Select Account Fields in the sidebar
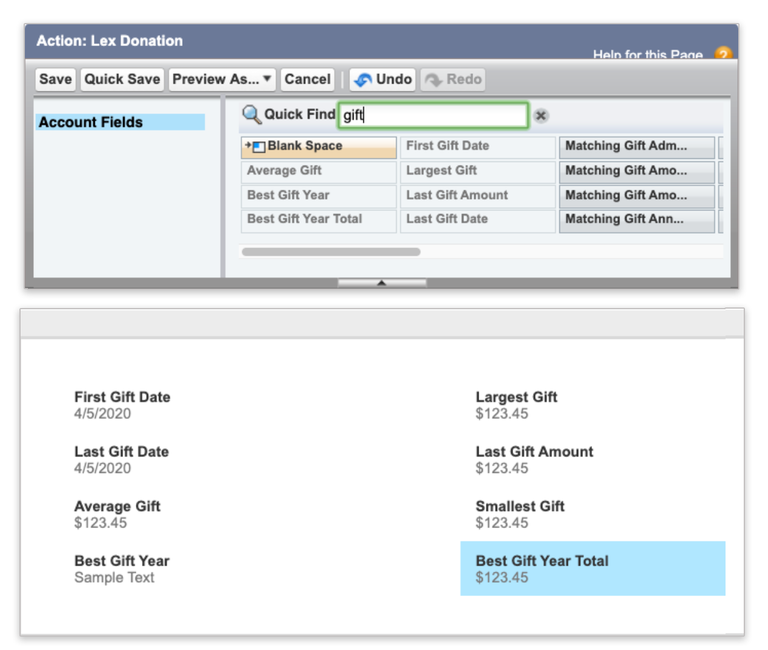 (x=120, y=122)
